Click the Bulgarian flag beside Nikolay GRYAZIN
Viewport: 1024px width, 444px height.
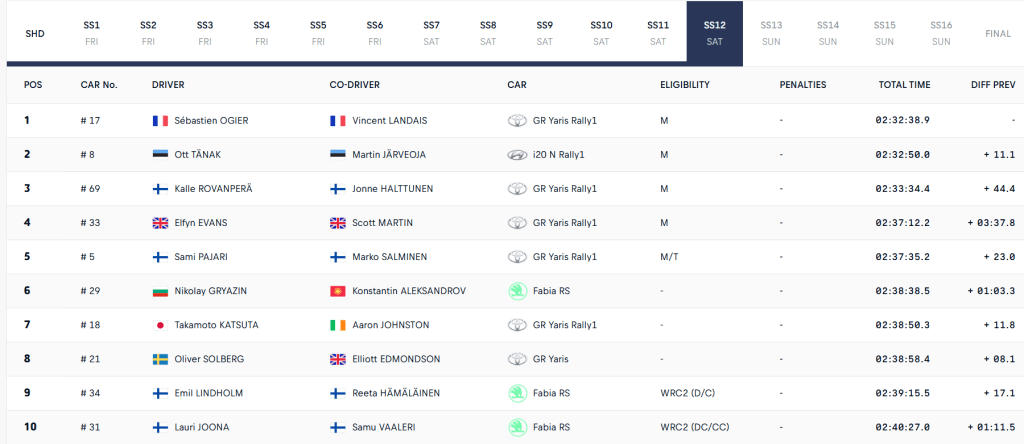159,291
